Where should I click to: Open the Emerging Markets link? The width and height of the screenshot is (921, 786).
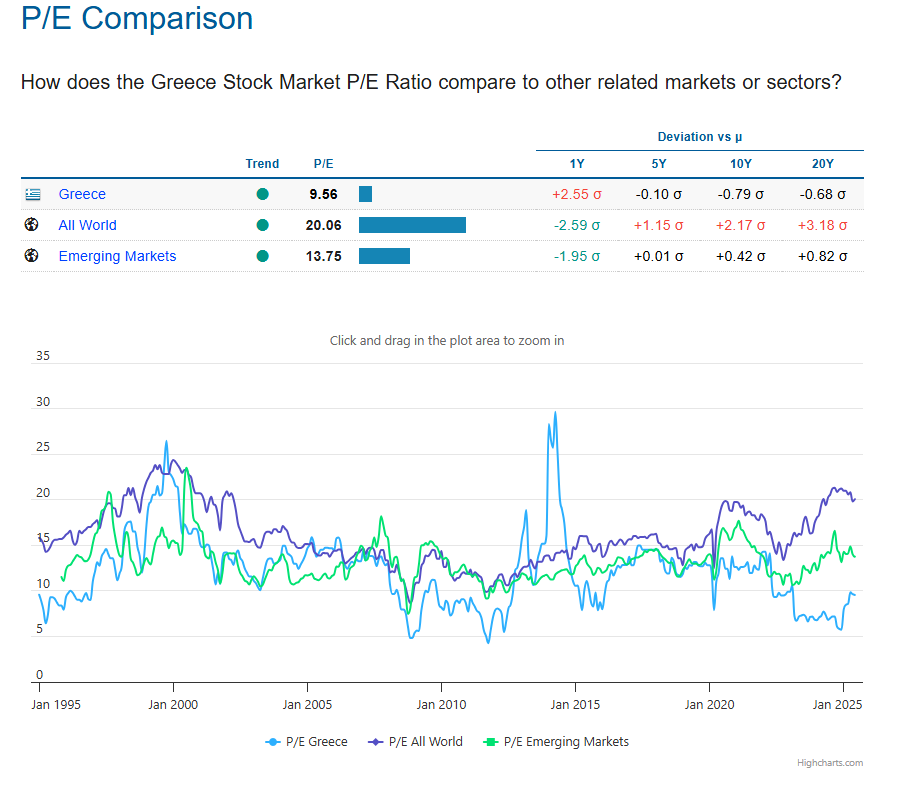[x=117, y=256]
